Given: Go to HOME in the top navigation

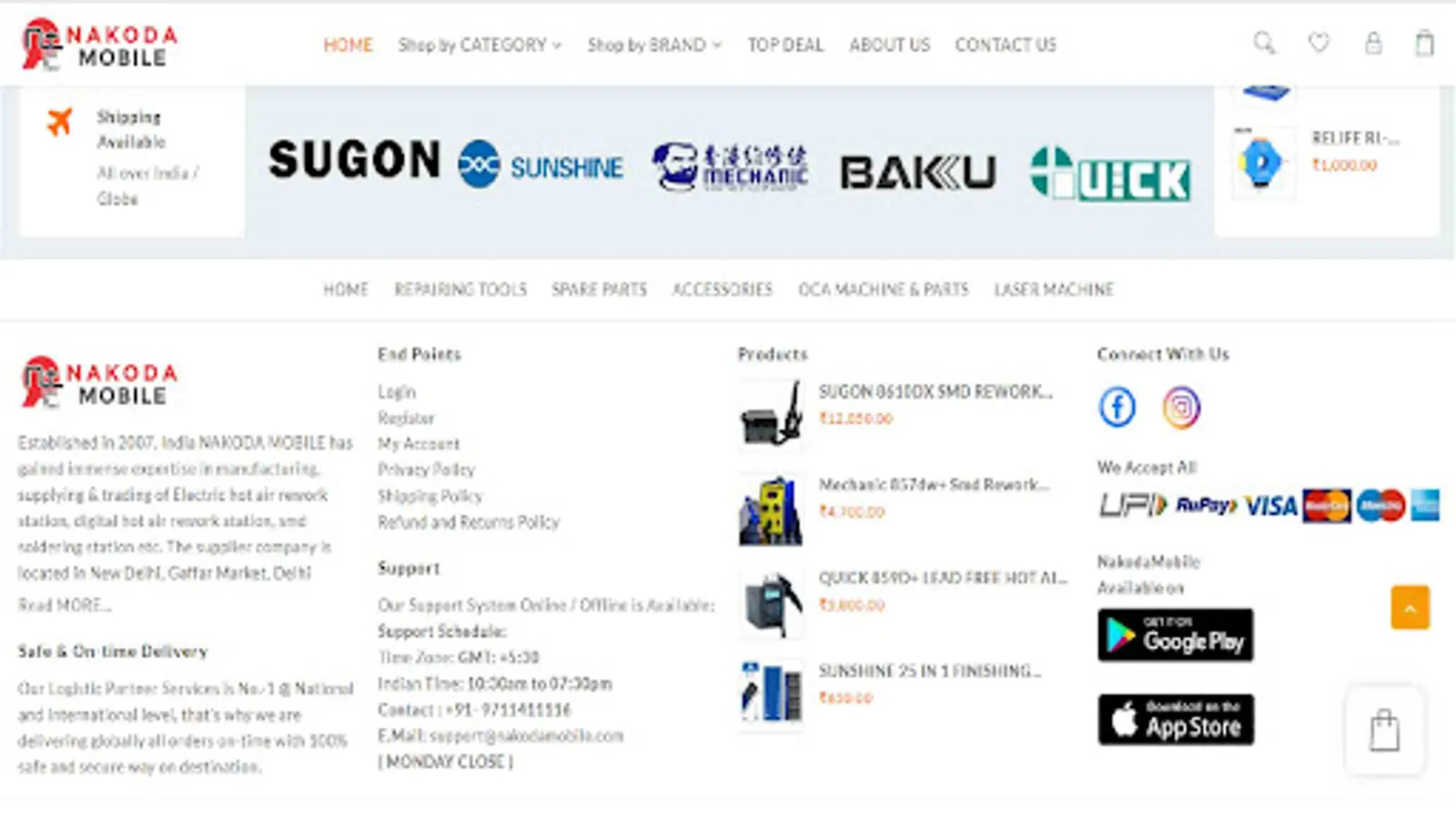Looking at the screenshot, I should pos(348,45).
